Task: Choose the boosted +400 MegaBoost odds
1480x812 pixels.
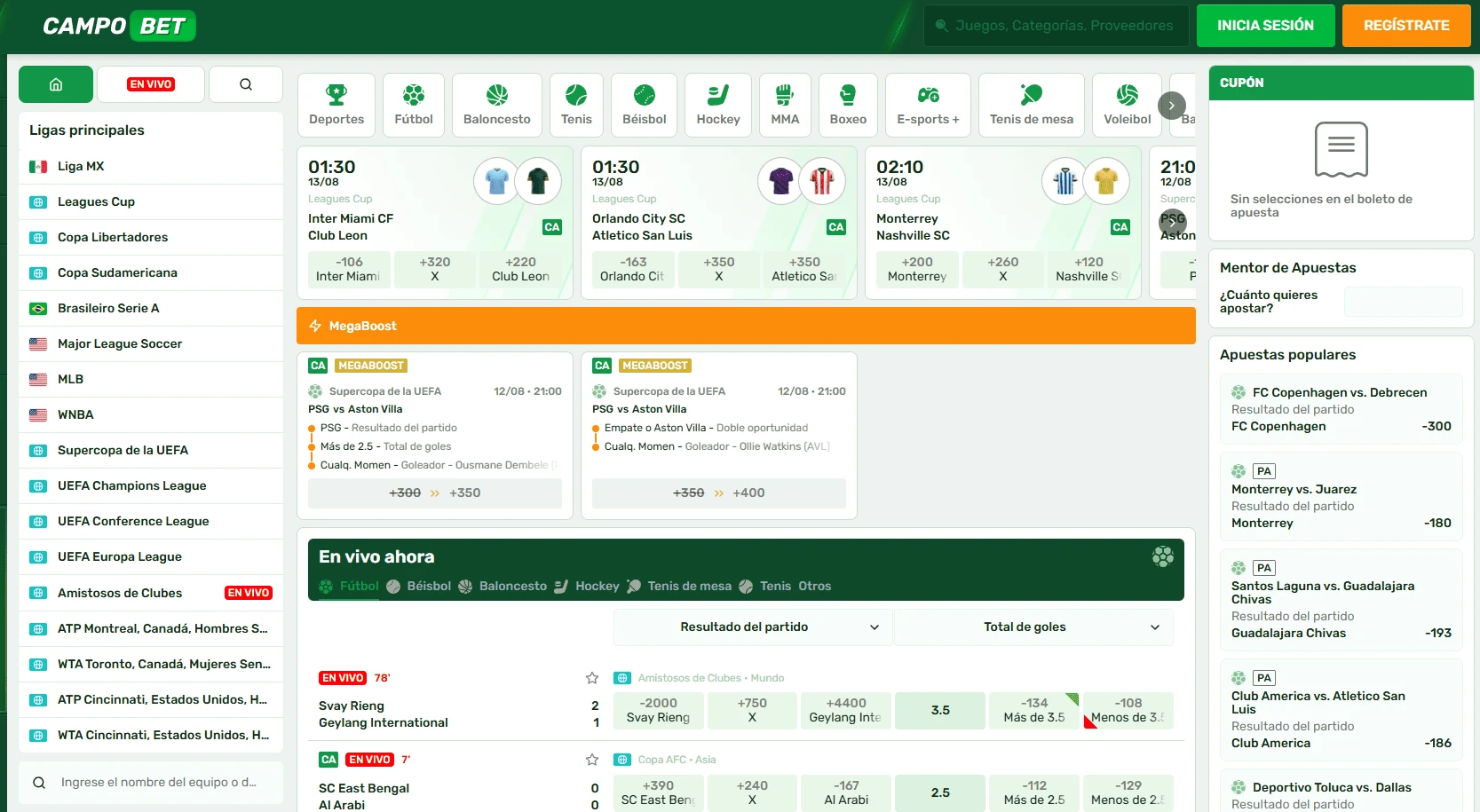Action: pos(719,493)
